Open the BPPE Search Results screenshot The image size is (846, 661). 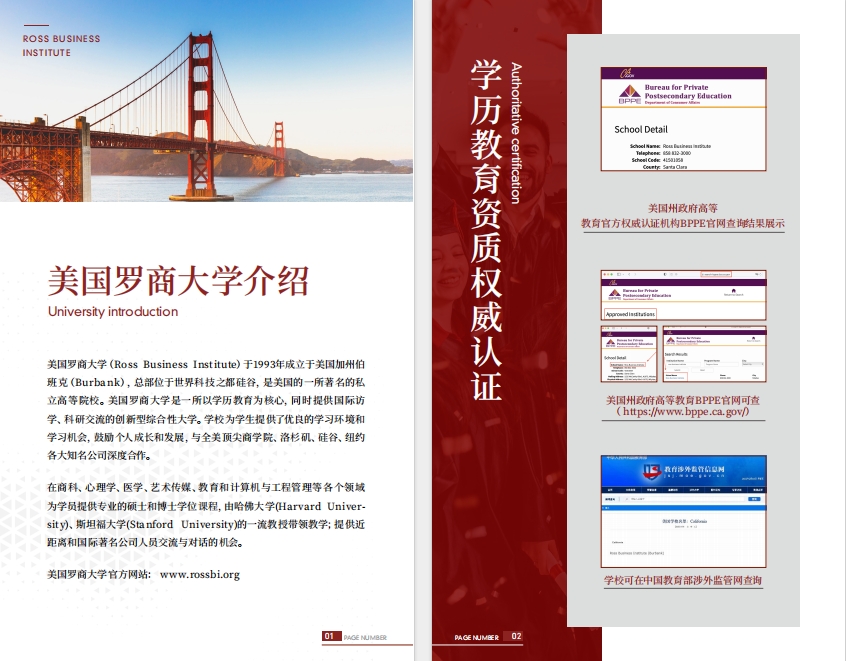click(x=715, y=354)
